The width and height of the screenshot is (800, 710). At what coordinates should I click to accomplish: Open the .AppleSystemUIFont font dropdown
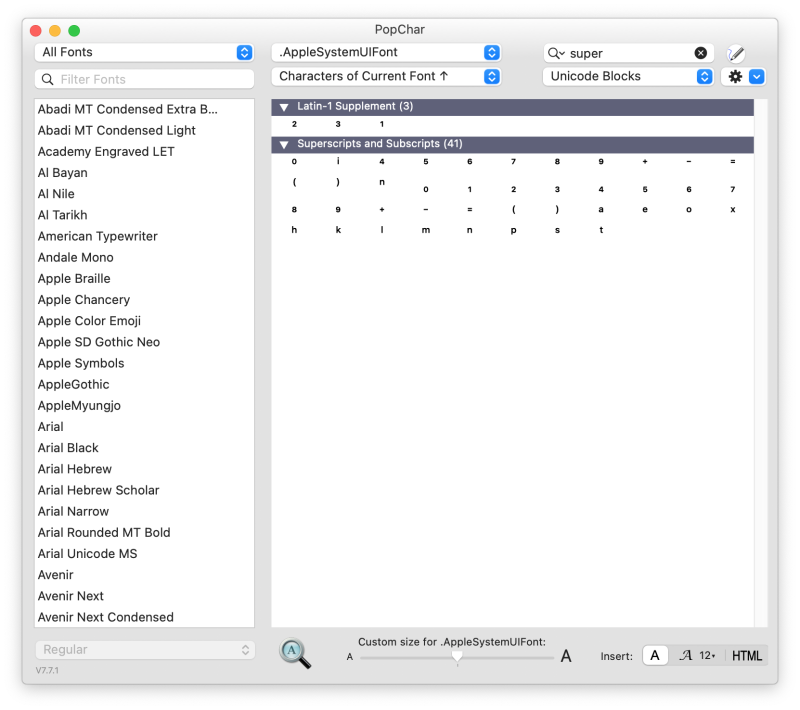tap(386, 52)
